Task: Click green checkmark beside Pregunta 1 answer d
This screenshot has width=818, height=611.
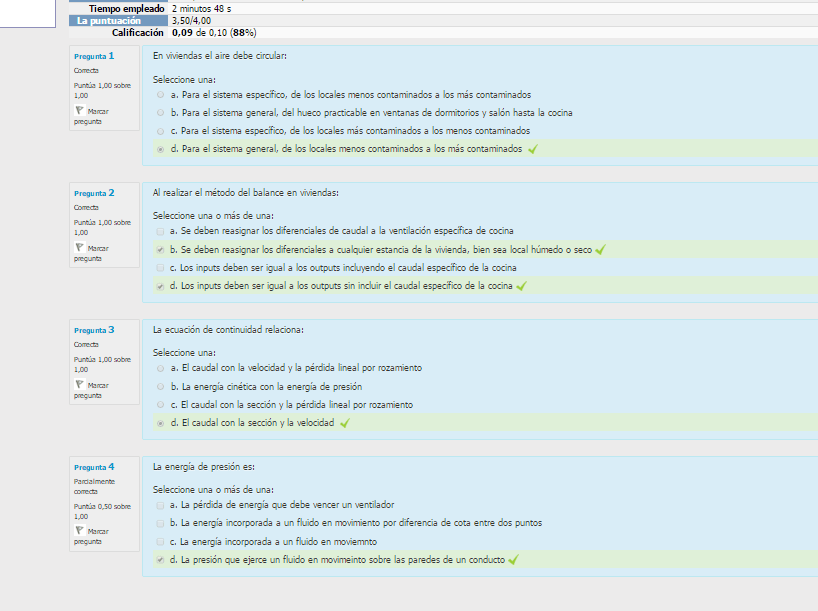Action: (533, 149)
